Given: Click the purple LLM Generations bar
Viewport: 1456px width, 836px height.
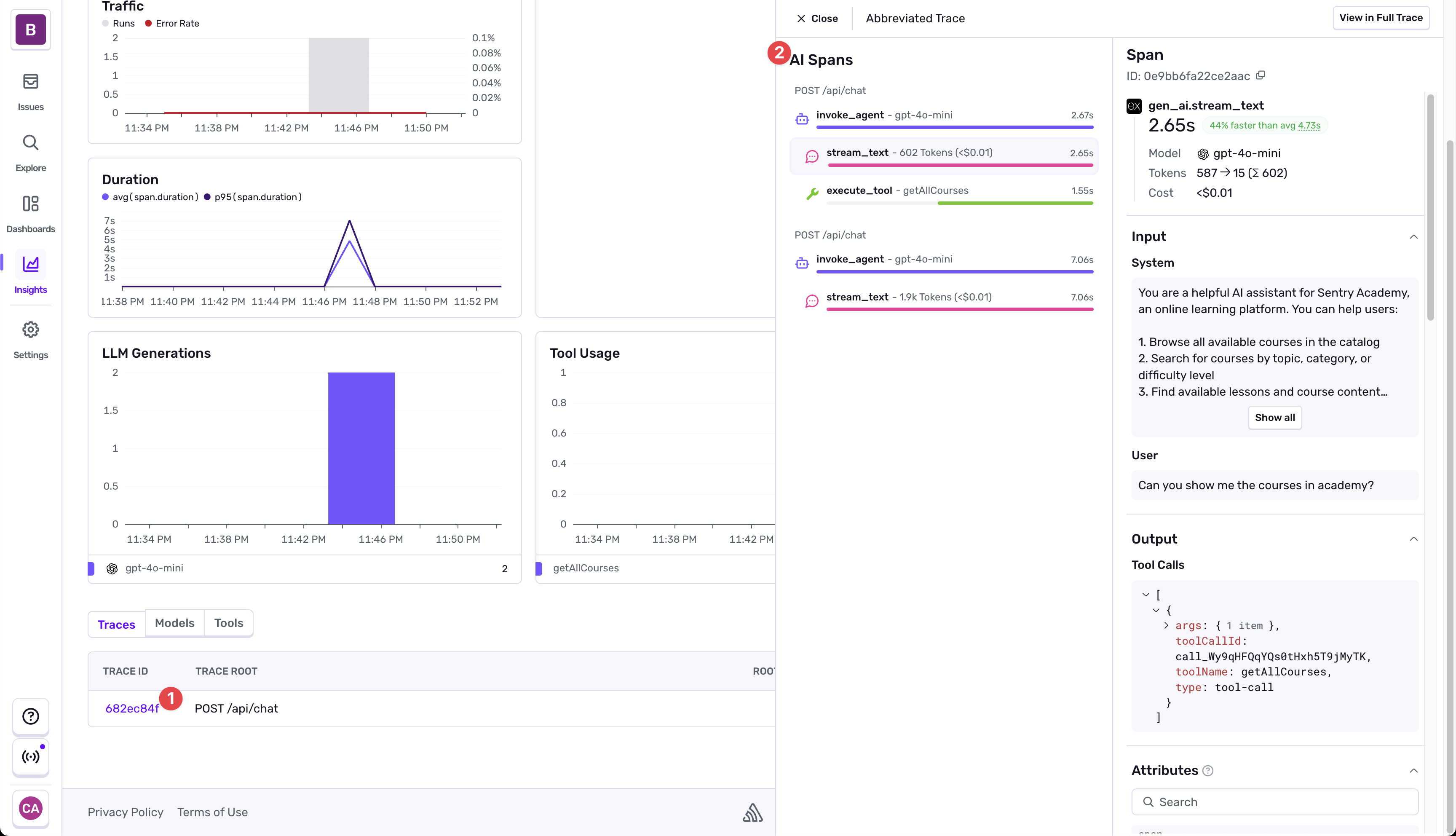Looking at the screenshot, I should [x=361, y=448].
